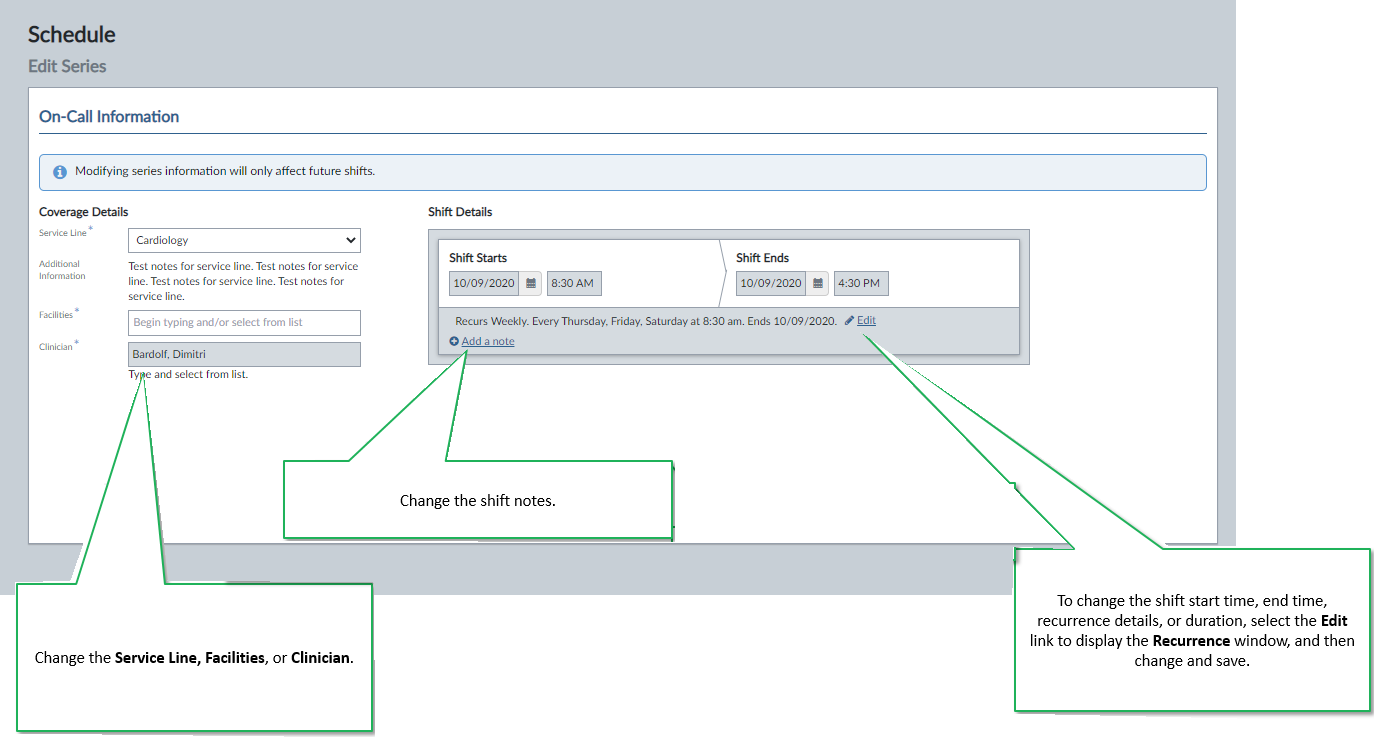Click the Recurrence window instructions callout
This screenshot has width=1374, height=737.
point(1192,630)
